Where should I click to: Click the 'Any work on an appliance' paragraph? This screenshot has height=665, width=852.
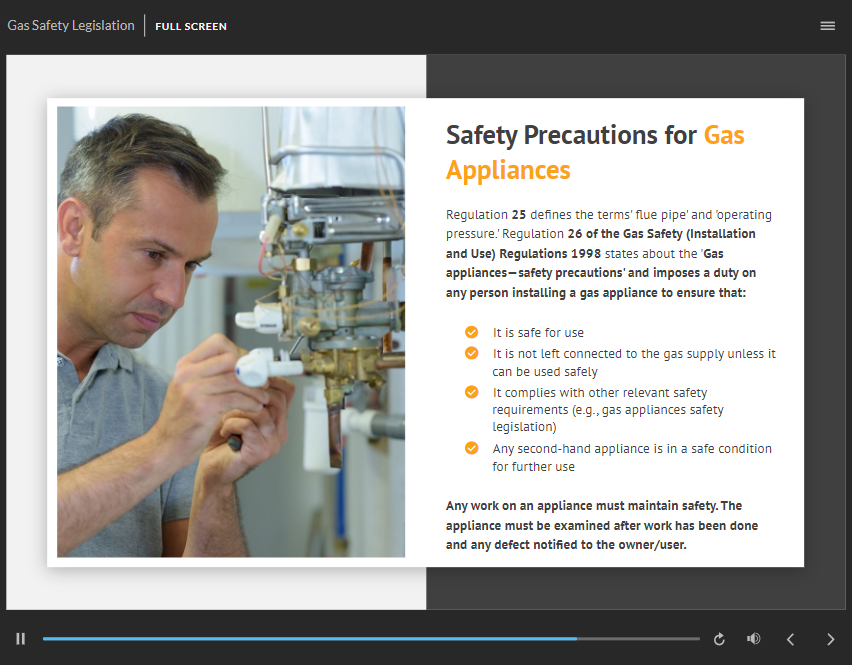tap(602, 525)
